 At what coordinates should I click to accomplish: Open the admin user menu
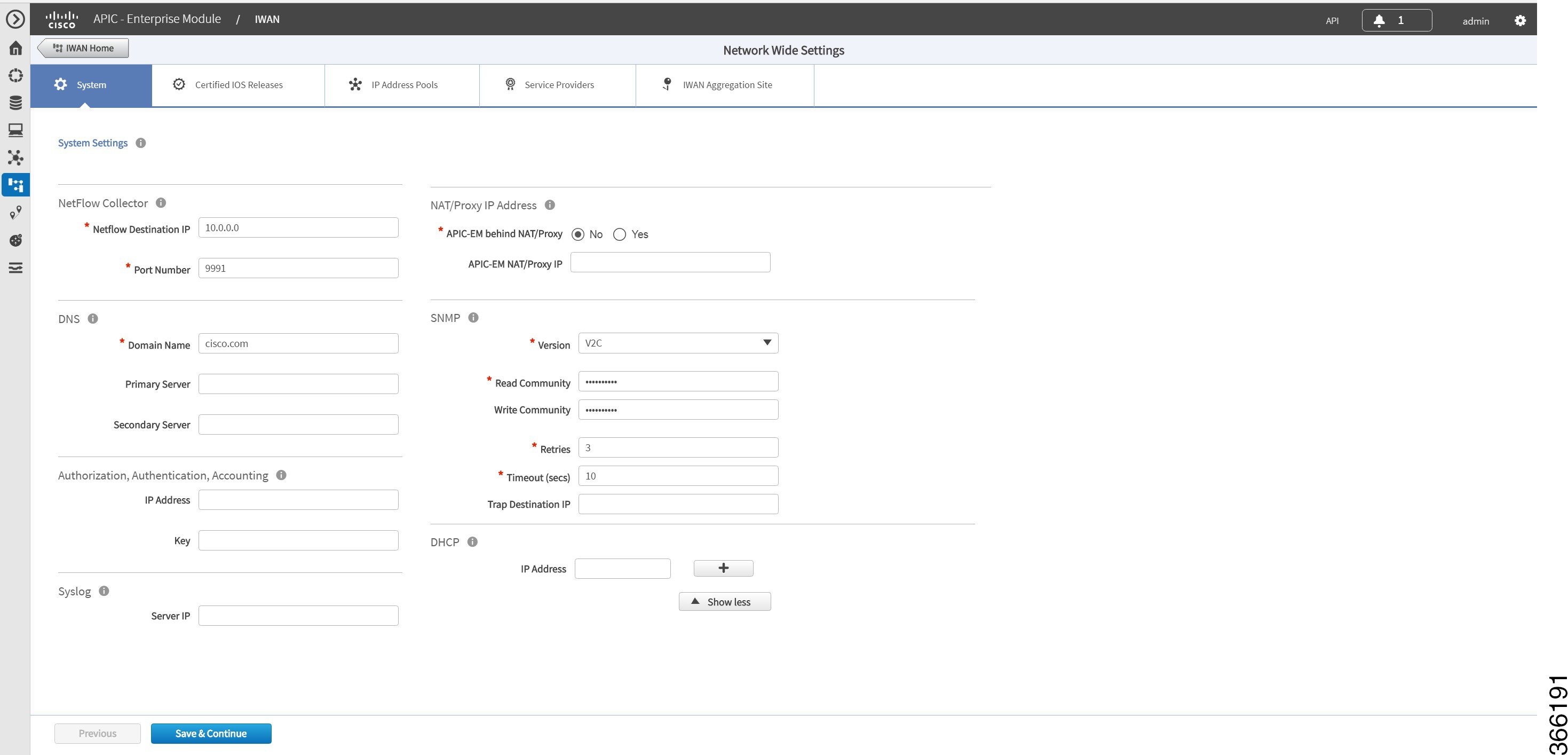[x=1476, y=21]
